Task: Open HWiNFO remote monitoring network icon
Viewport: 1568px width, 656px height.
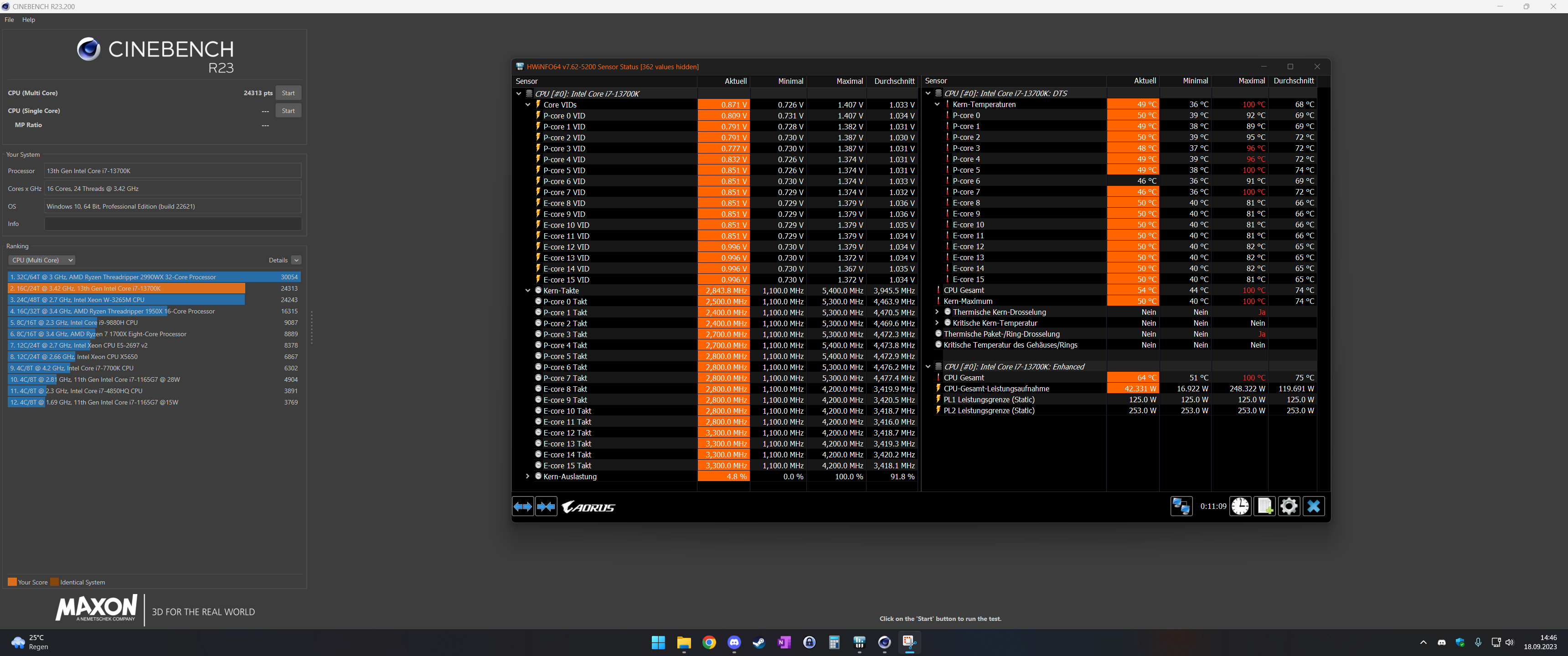Action: pos(1181,506)
